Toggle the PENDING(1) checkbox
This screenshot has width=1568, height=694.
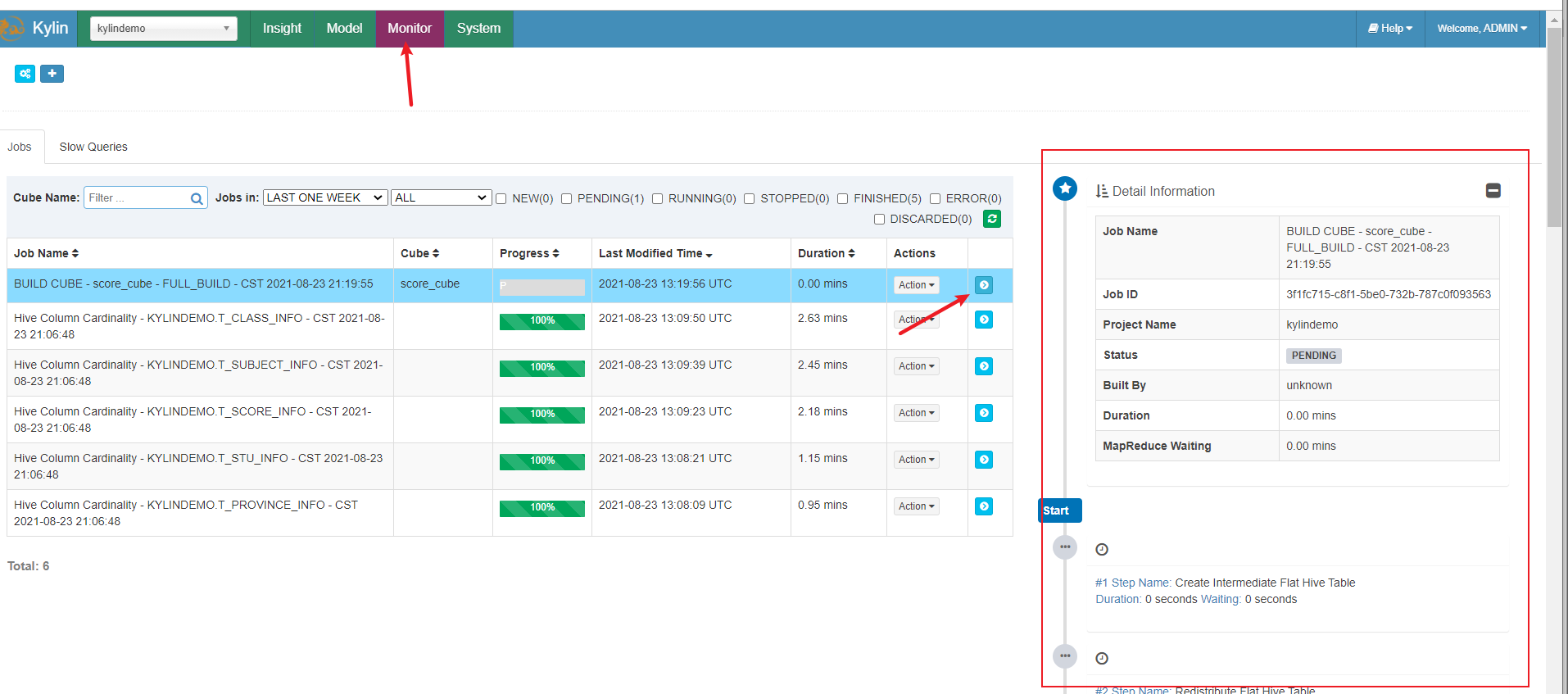(x=566, y=198)
